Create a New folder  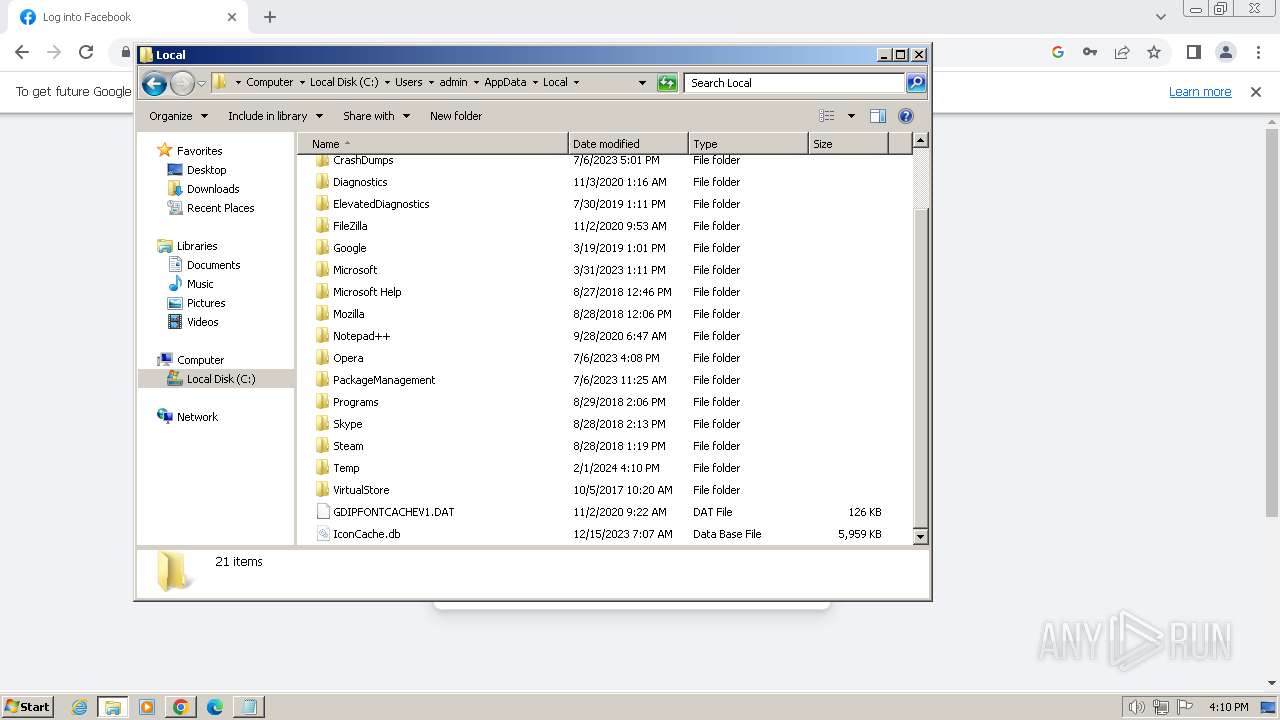point(456,116)
